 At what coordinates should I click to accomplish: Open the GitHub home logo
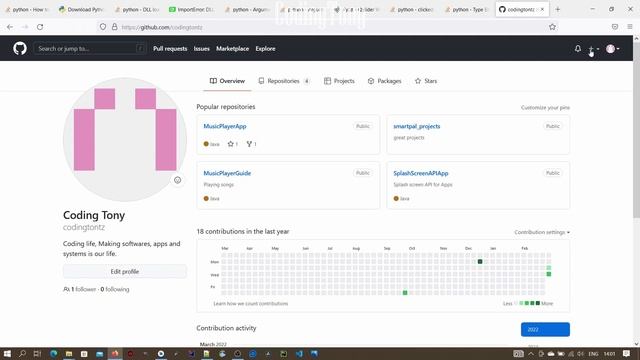tap(20, 49)
